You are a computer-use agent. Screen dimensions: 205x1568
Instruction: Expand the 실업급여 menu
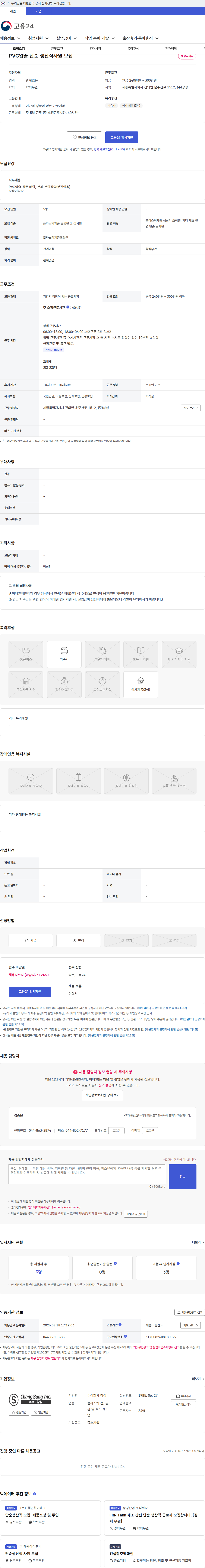coord(66,38)
